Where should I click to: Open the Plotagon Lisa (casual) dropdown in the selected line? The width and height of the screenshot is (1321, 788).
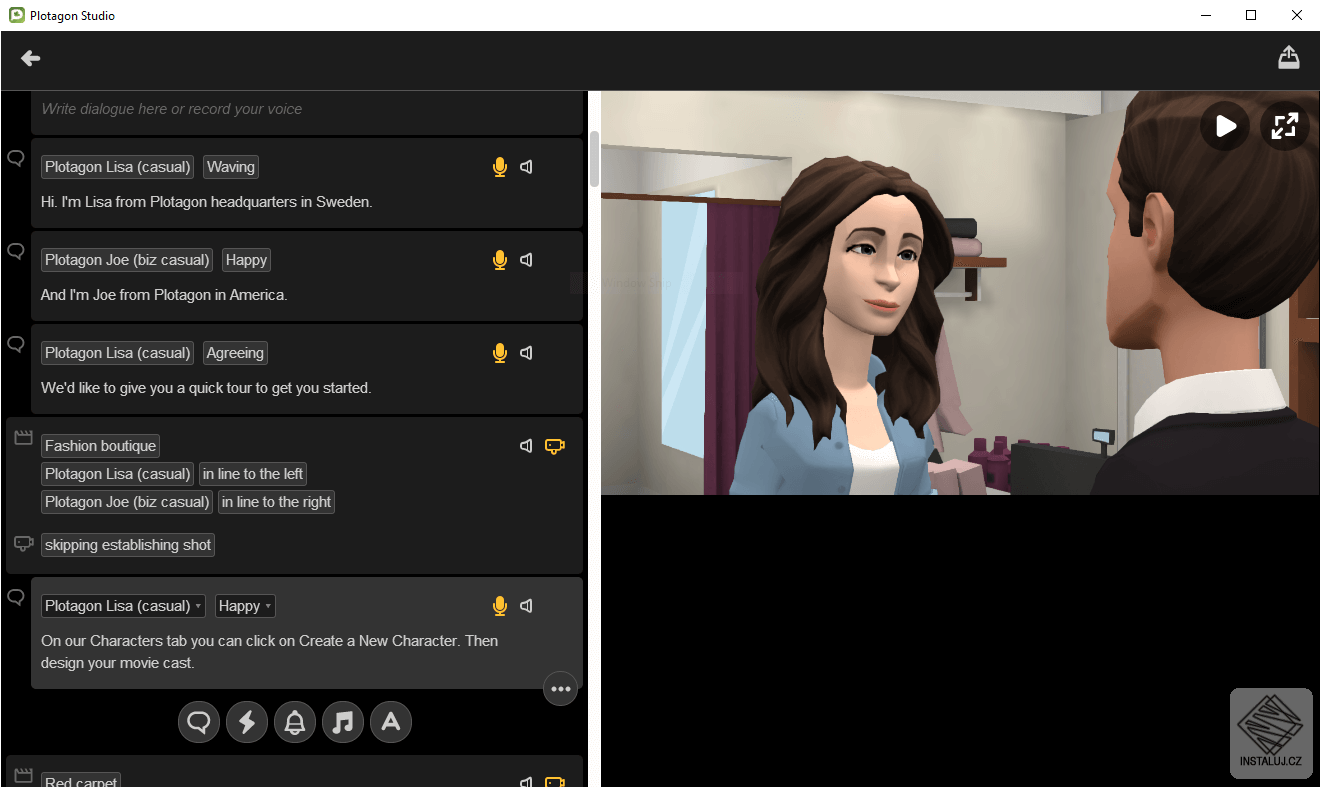click(x=123, y=606)
